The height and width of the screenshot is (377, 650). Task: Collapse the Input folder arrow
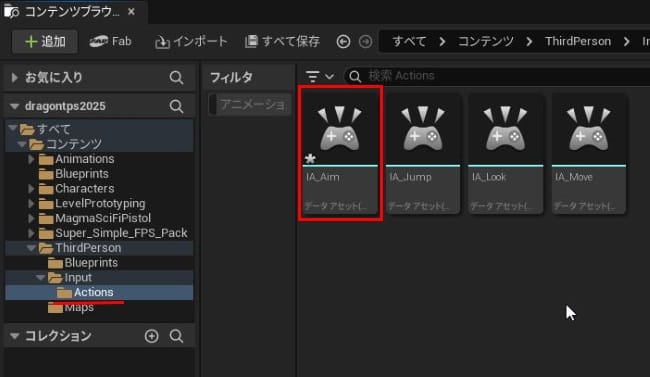(40, 277)
